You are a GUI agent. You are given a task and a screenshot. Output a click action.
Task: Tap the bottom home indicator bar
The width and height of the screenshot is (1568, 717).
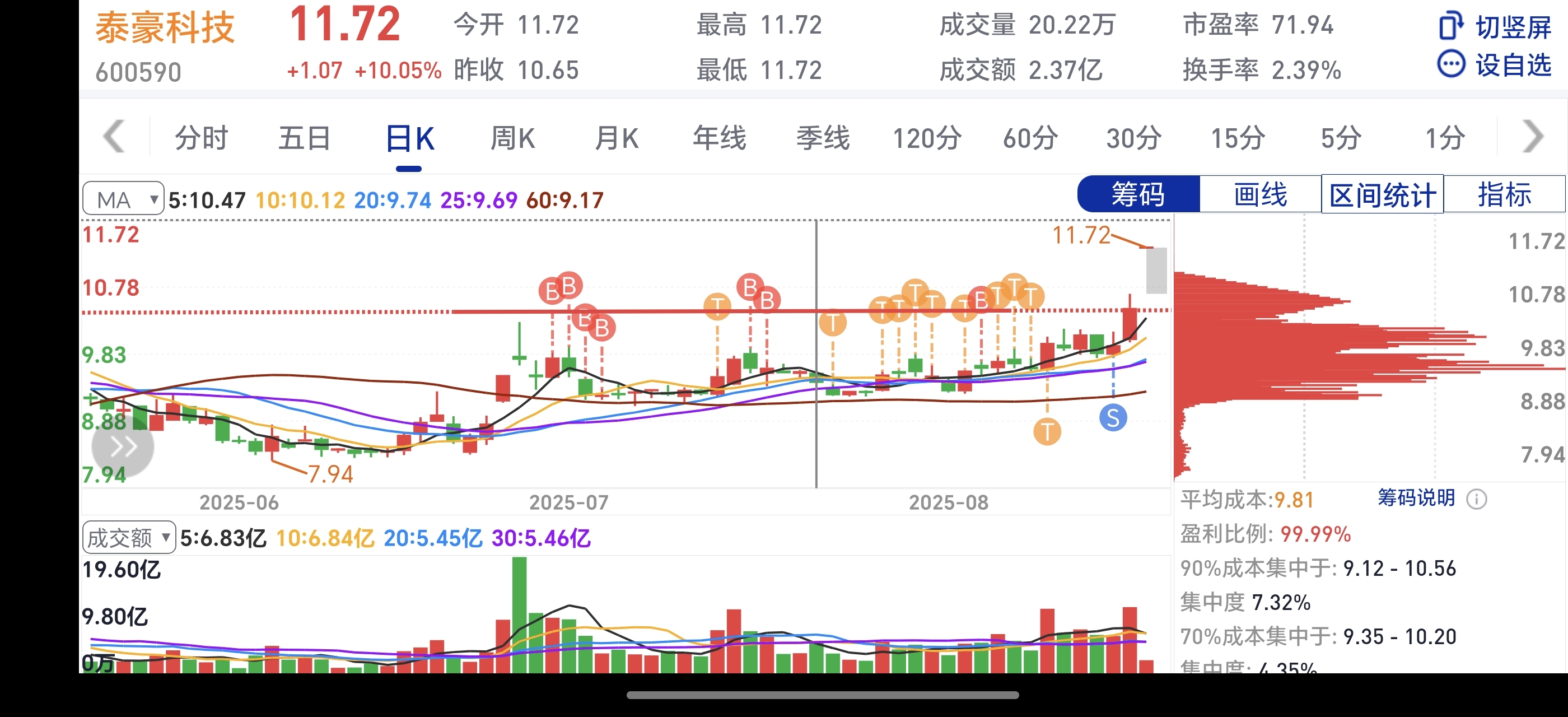(822, 695)
